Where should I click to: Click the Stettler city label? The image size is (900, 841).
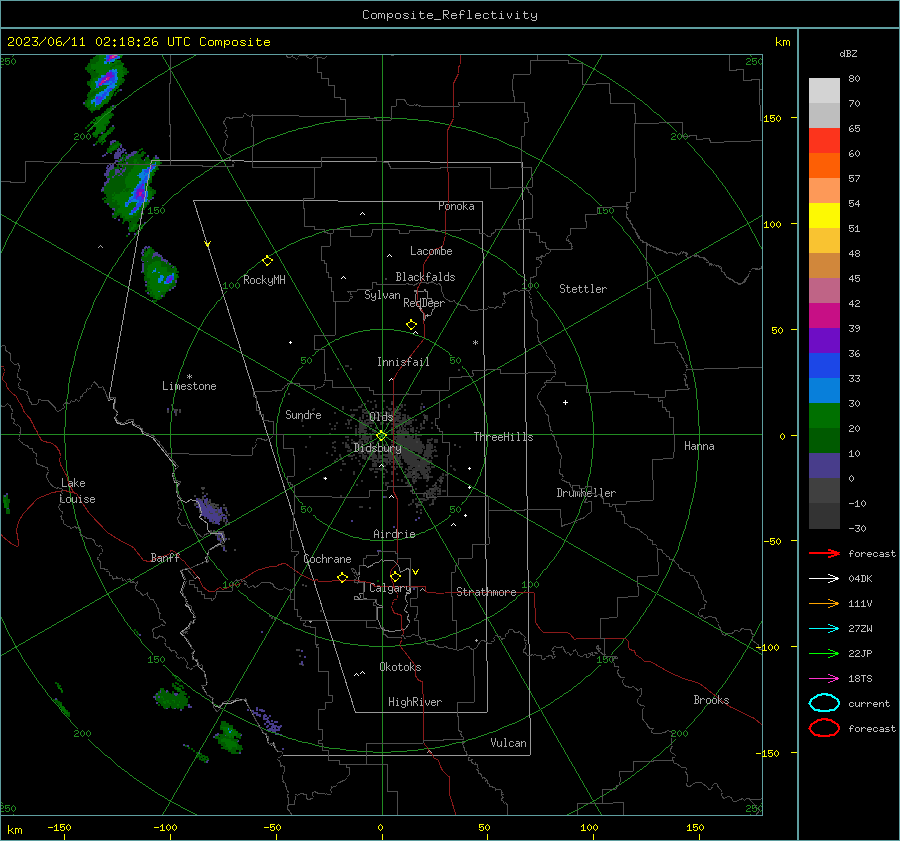(x=583, y=289)
